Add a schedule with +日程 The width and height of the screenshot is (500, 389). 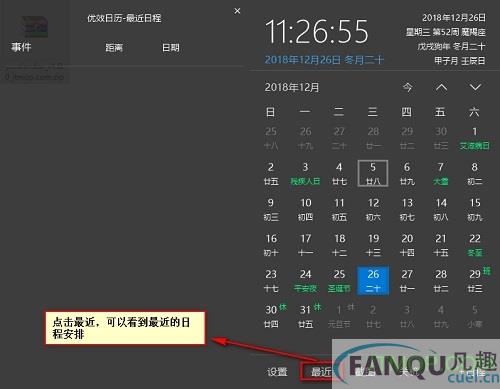tap(473, 372)
